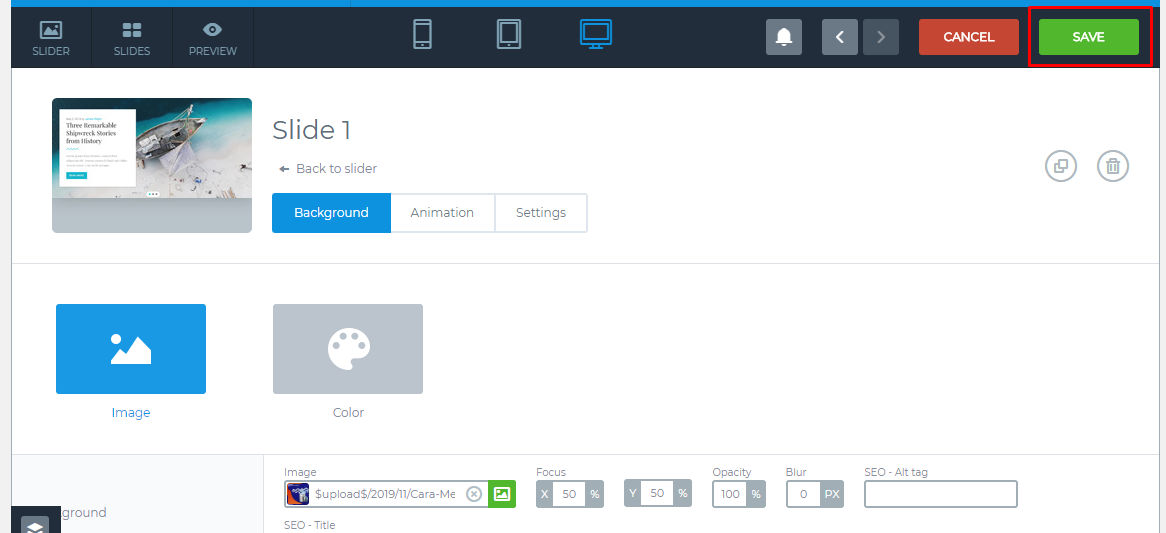
Task: Switch to desktop device view
Action: tap(596, 35)
